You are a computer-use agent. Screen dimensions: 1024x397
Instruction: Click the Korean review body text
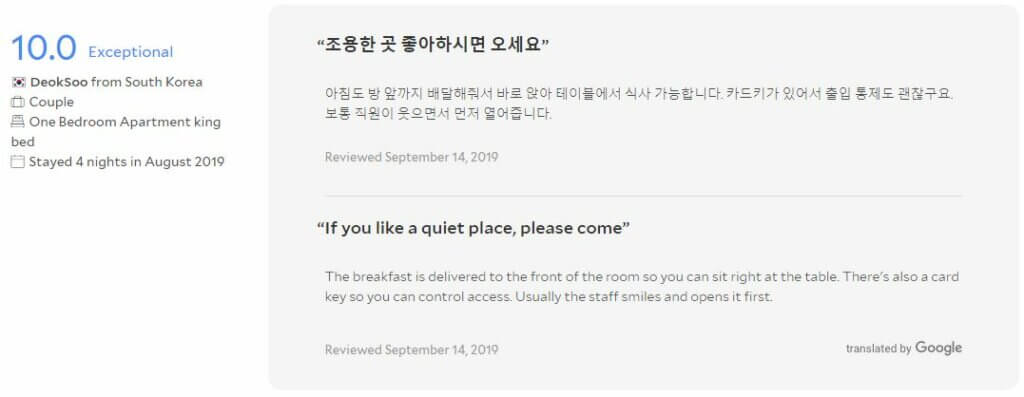coord(640,103)
